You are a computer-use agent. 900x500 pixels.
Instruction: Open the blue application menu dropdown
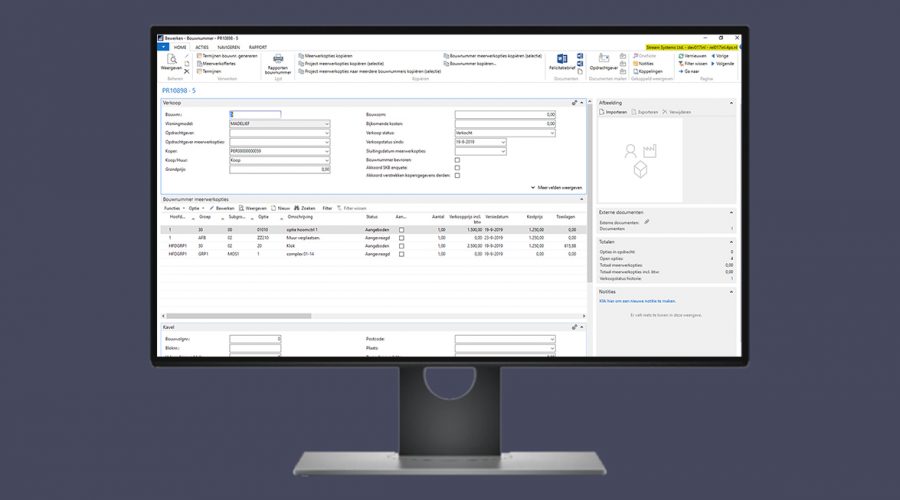pyautogui.click(x=163, y=47)
